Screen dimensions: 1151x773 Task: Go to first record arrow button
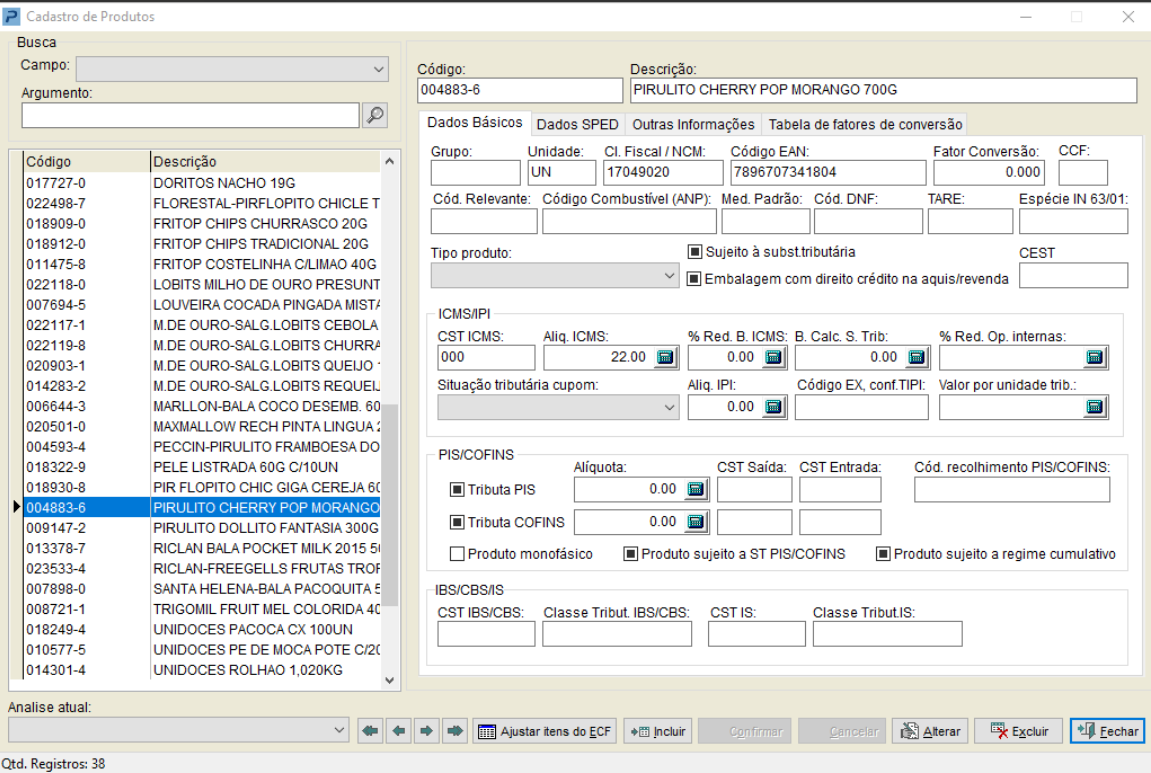(371, 731)
